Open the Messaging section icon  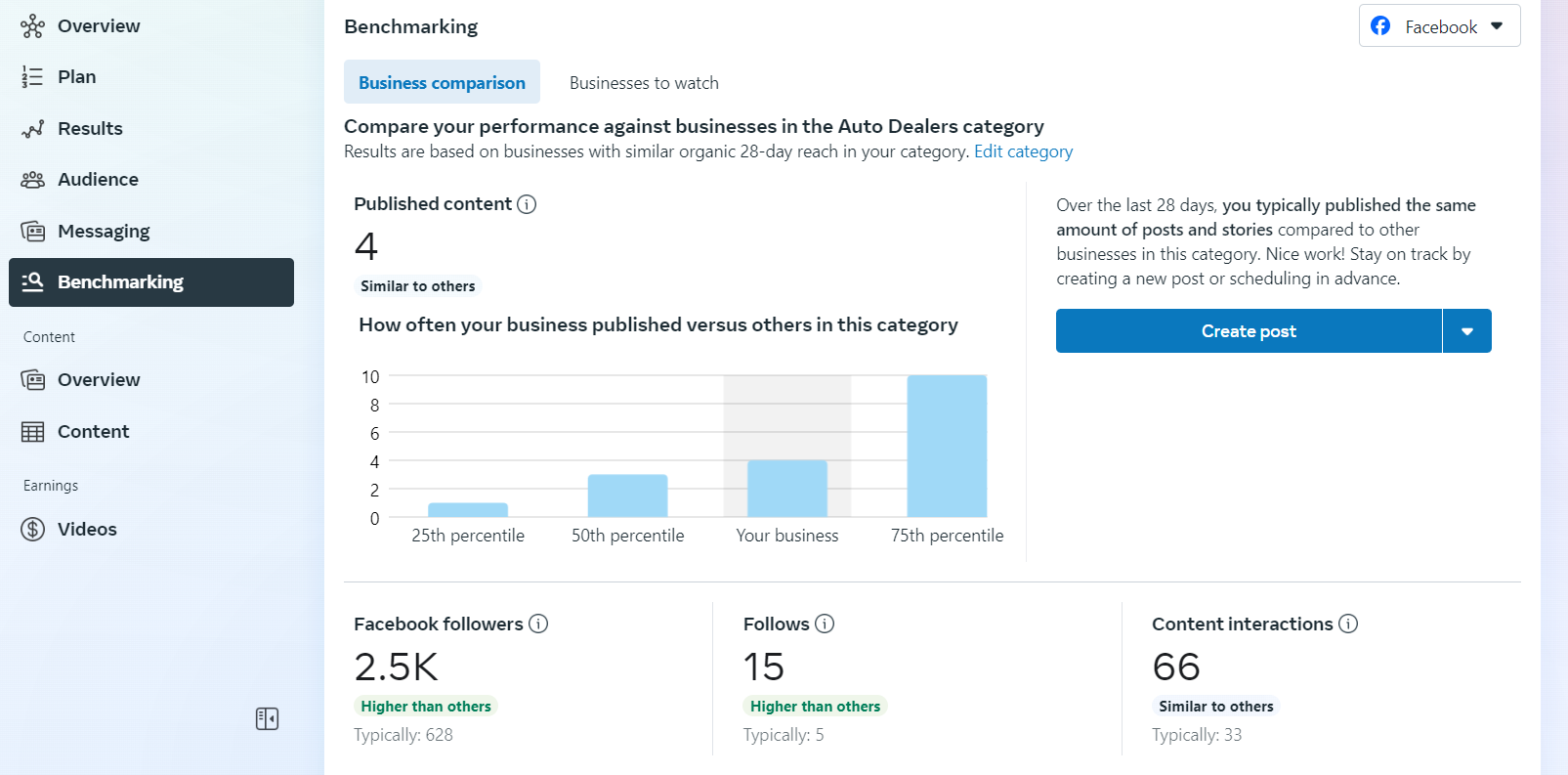(32, 232)
